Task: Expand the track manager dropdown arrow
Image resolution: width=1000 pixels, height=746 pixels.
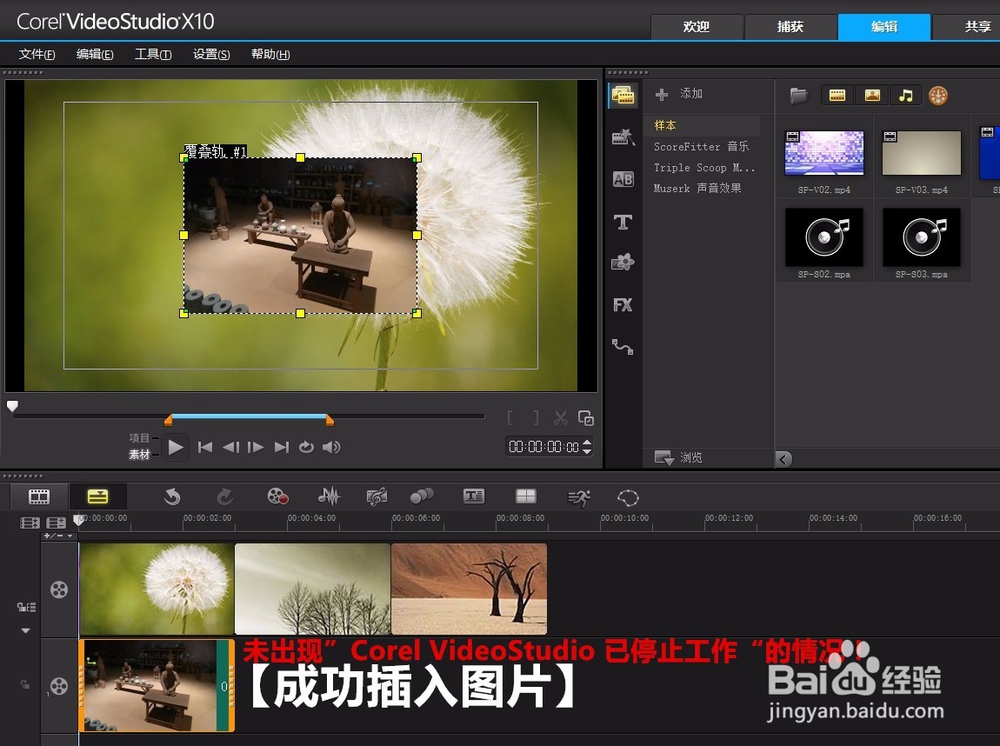Action: 26,631
